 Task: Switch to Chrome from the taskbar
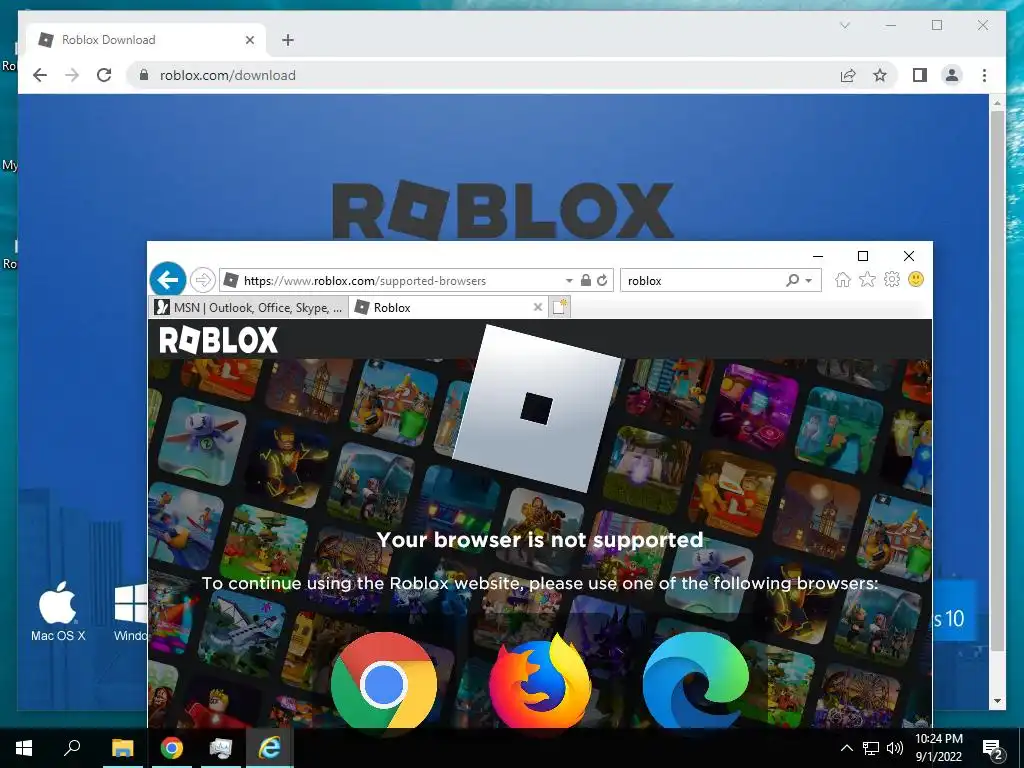click(172, 748)
